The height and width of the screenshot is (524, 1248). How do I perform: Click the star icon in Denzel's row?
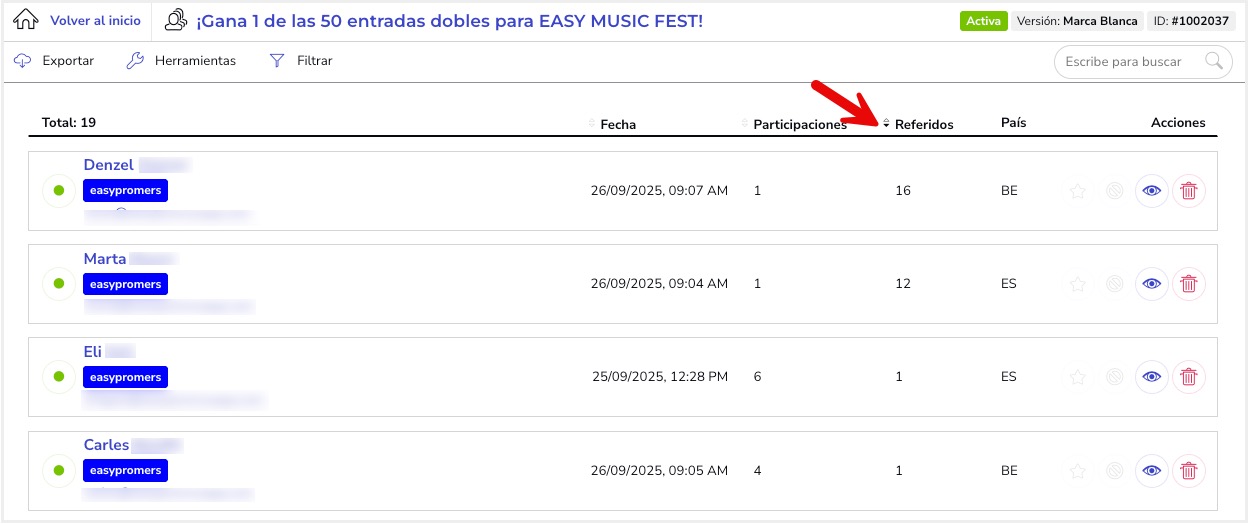[x=1078, y=191]
